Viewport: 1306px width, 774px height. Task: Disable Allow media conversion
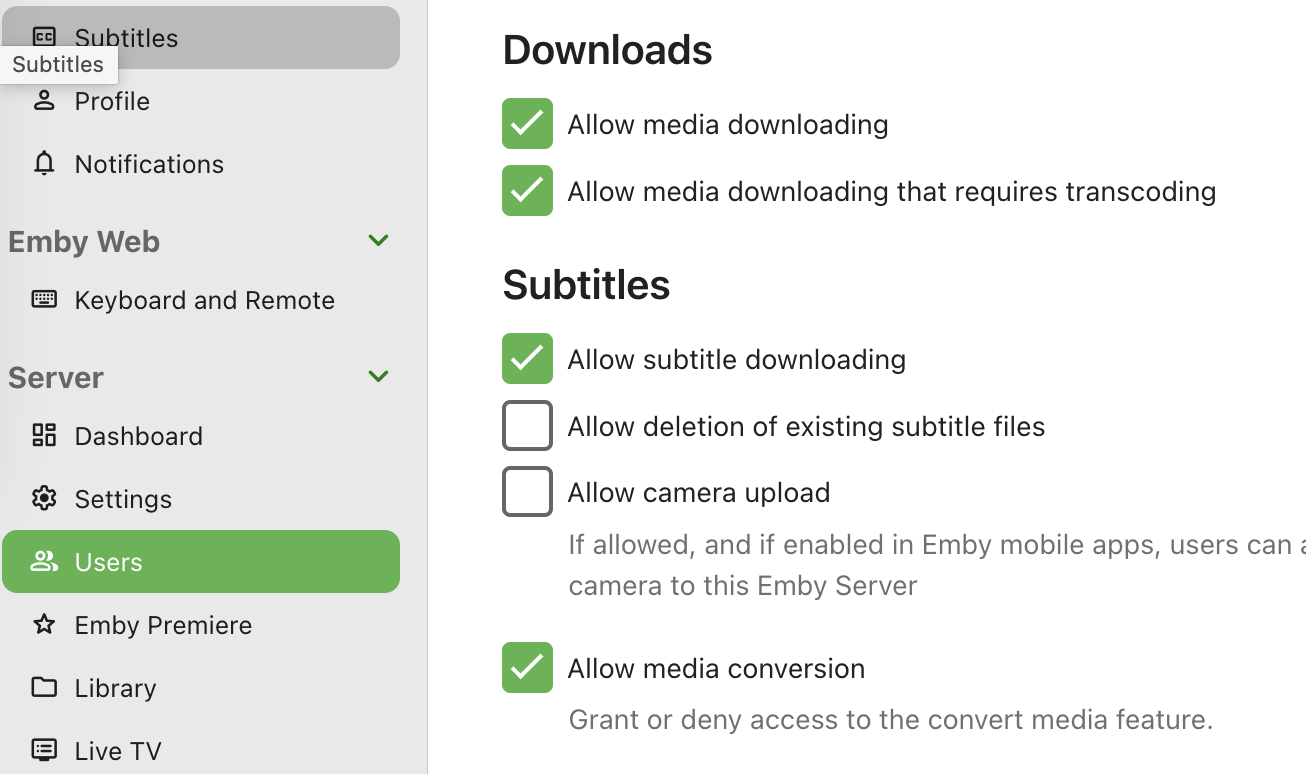point(527,667)
